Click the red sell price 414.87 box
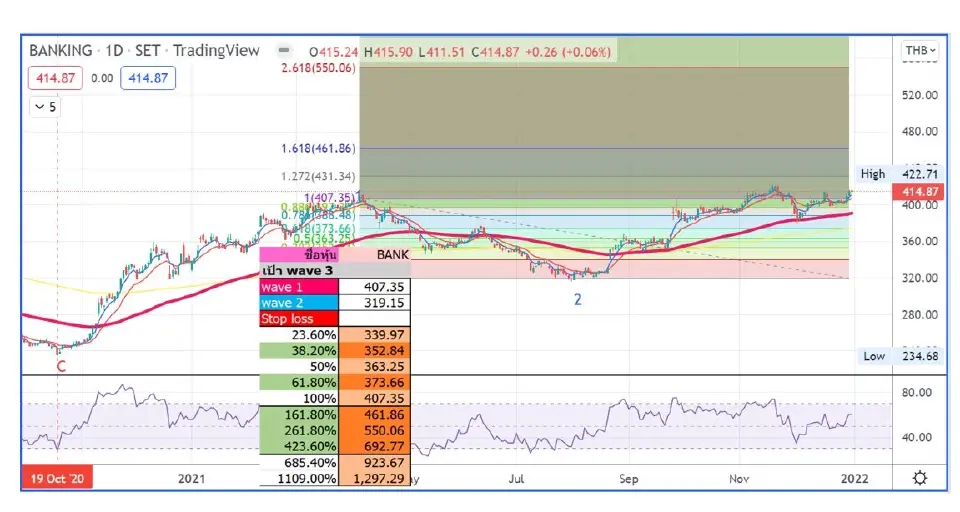This screenshot has width=960, height=512. pos(55,78)
